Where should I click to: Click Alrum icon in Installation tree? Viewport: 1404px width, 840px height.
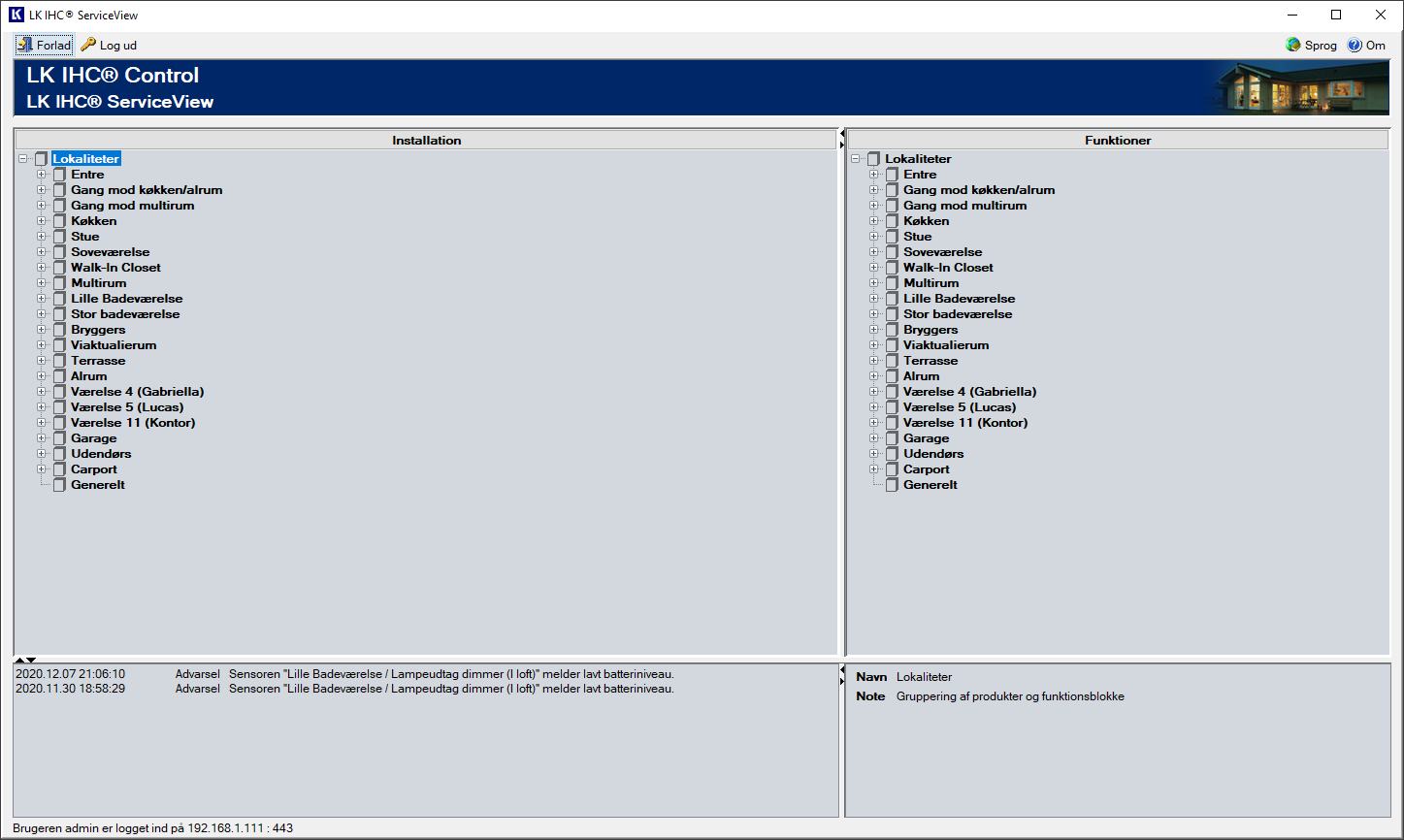tap(59, 376)
